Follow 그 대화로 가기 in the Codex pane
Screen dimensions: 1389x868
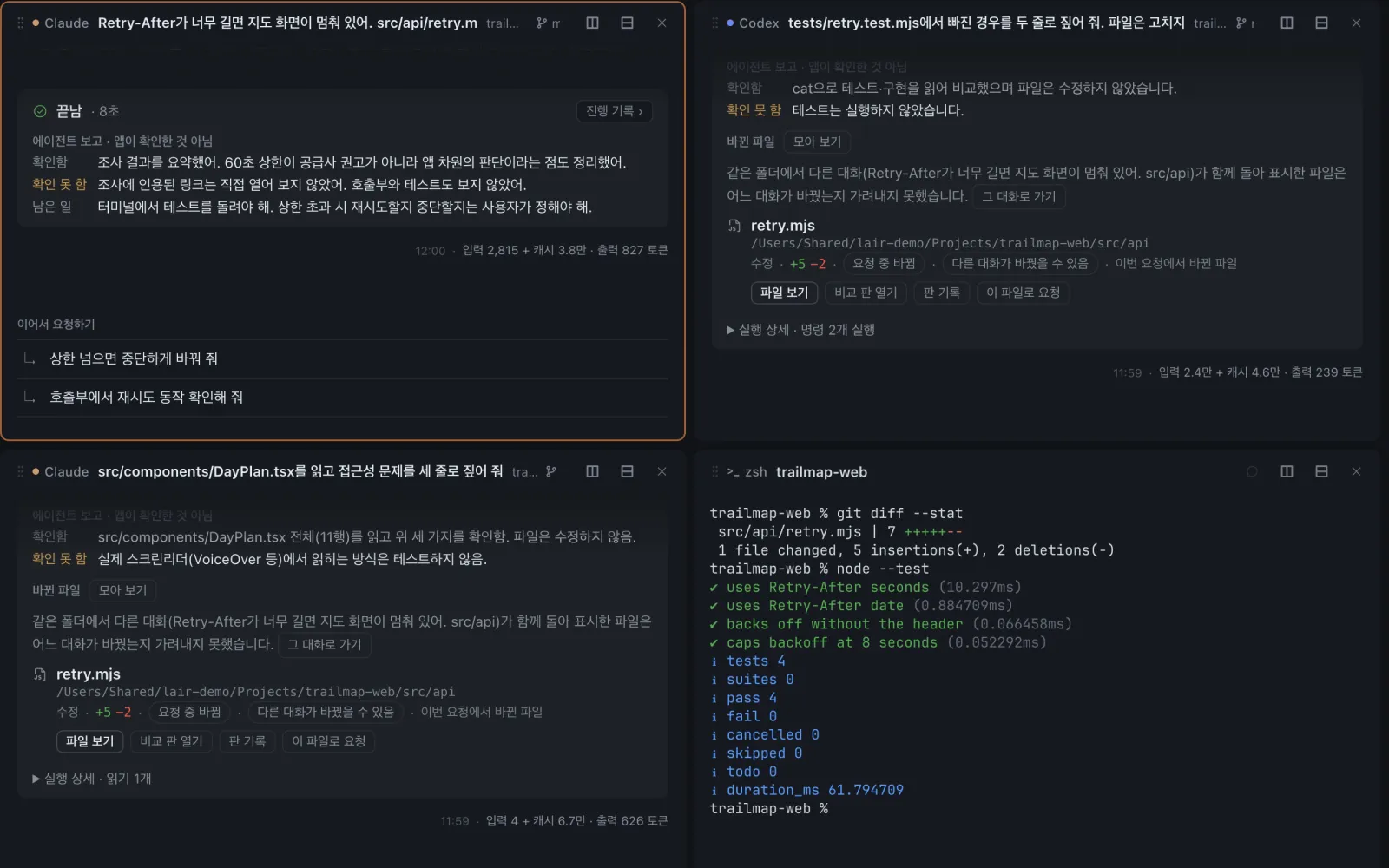(x=1018, y=196)
